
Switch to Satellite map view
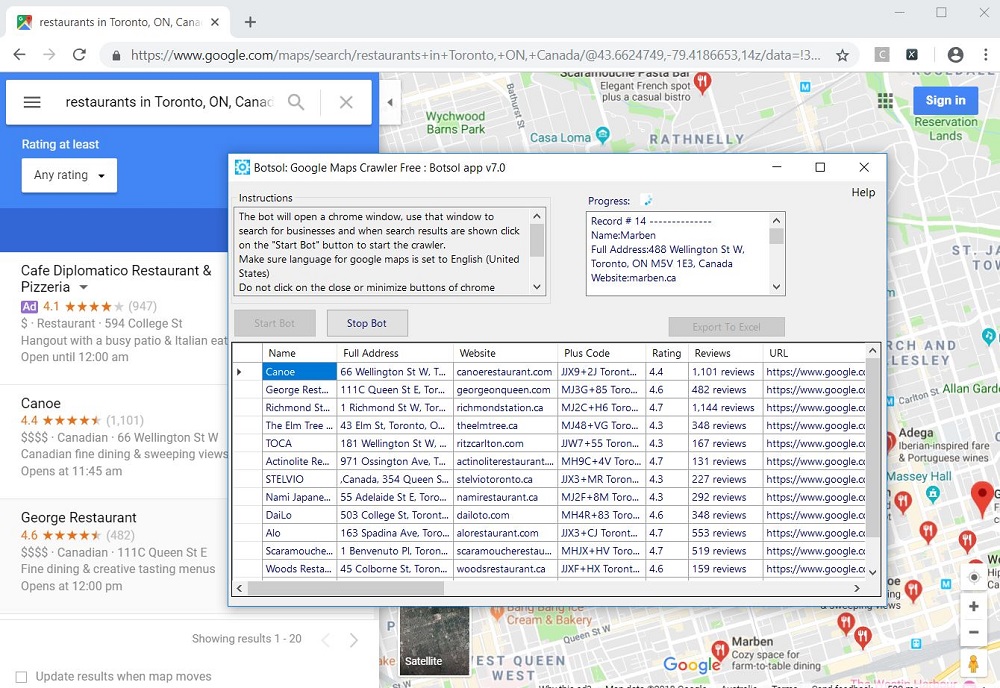(x=434, y=640)
